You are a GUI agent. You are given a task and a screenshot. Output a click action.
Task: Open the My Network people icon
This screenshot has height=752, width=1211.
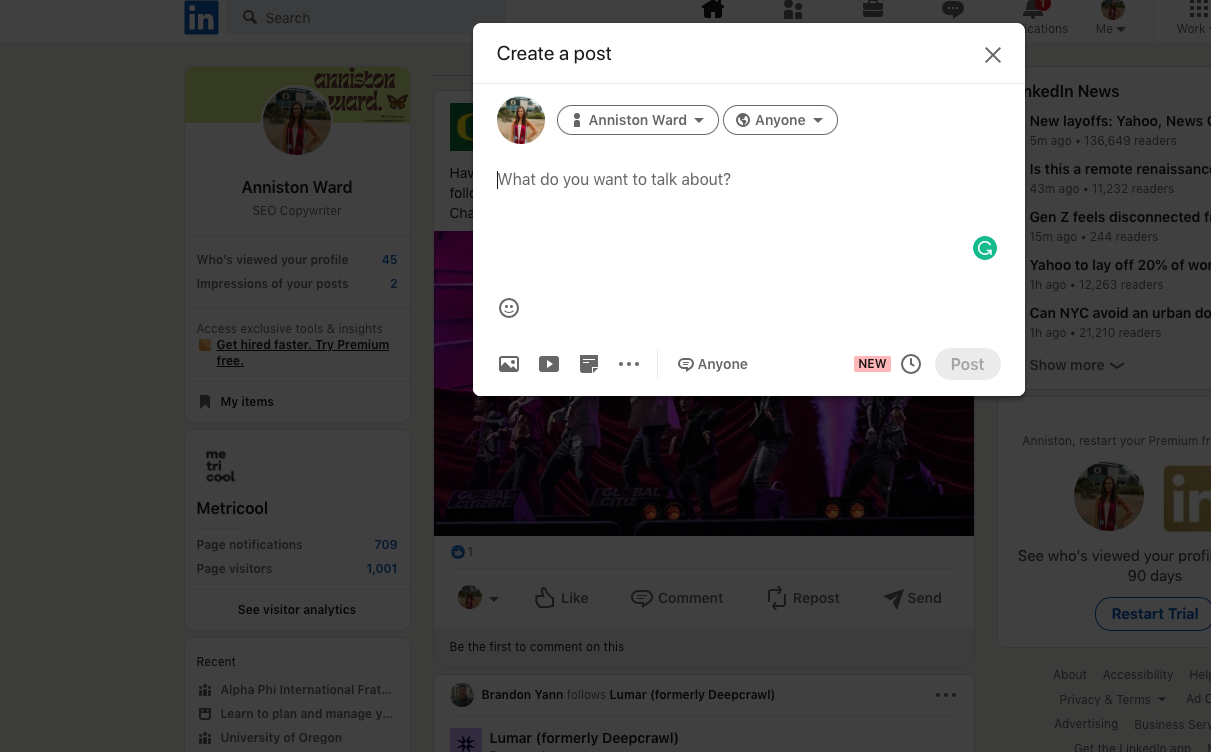click(x=793, y=10)
